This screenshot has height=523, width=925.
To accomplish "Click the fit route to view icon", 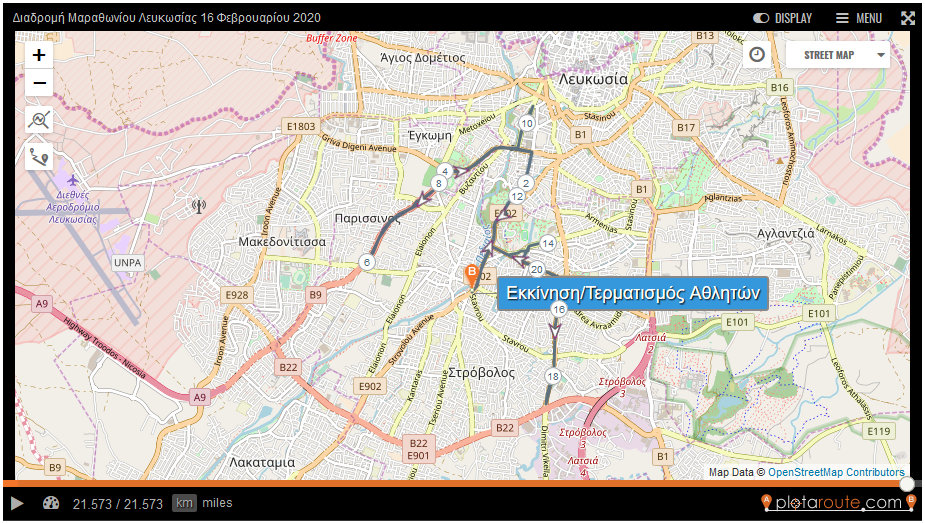I will pos(39,121).
